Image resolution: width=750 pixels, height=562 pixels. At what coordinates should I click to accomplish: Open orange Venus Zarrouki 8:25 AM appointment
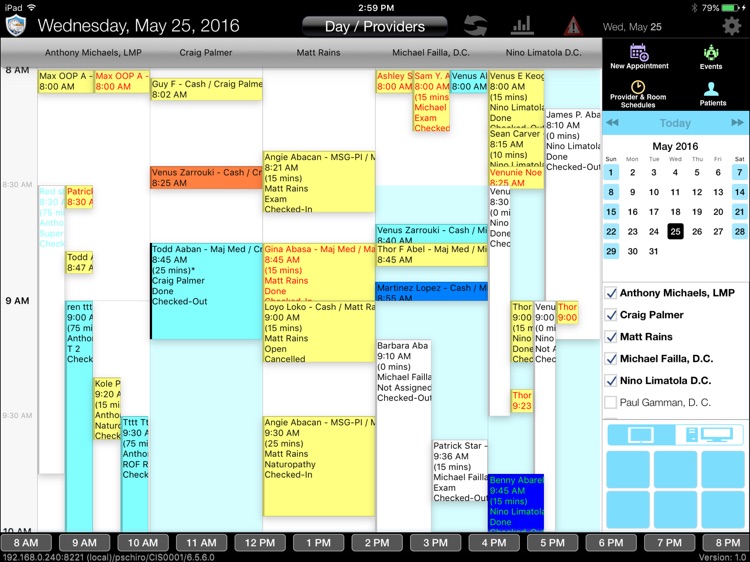[207, 177]
